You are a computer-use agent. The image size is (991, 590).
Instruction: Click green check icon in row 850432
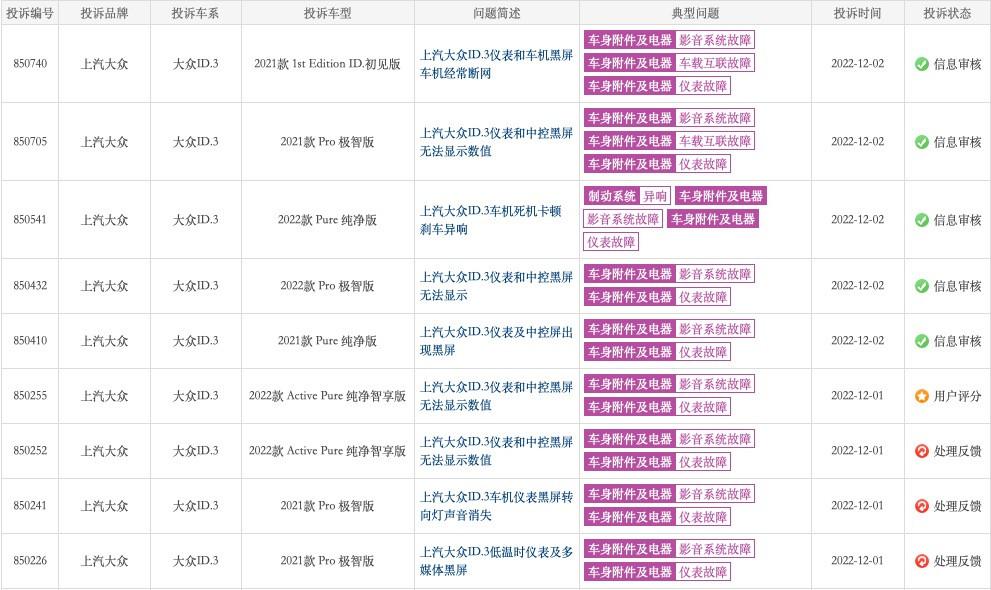point(921,286)
